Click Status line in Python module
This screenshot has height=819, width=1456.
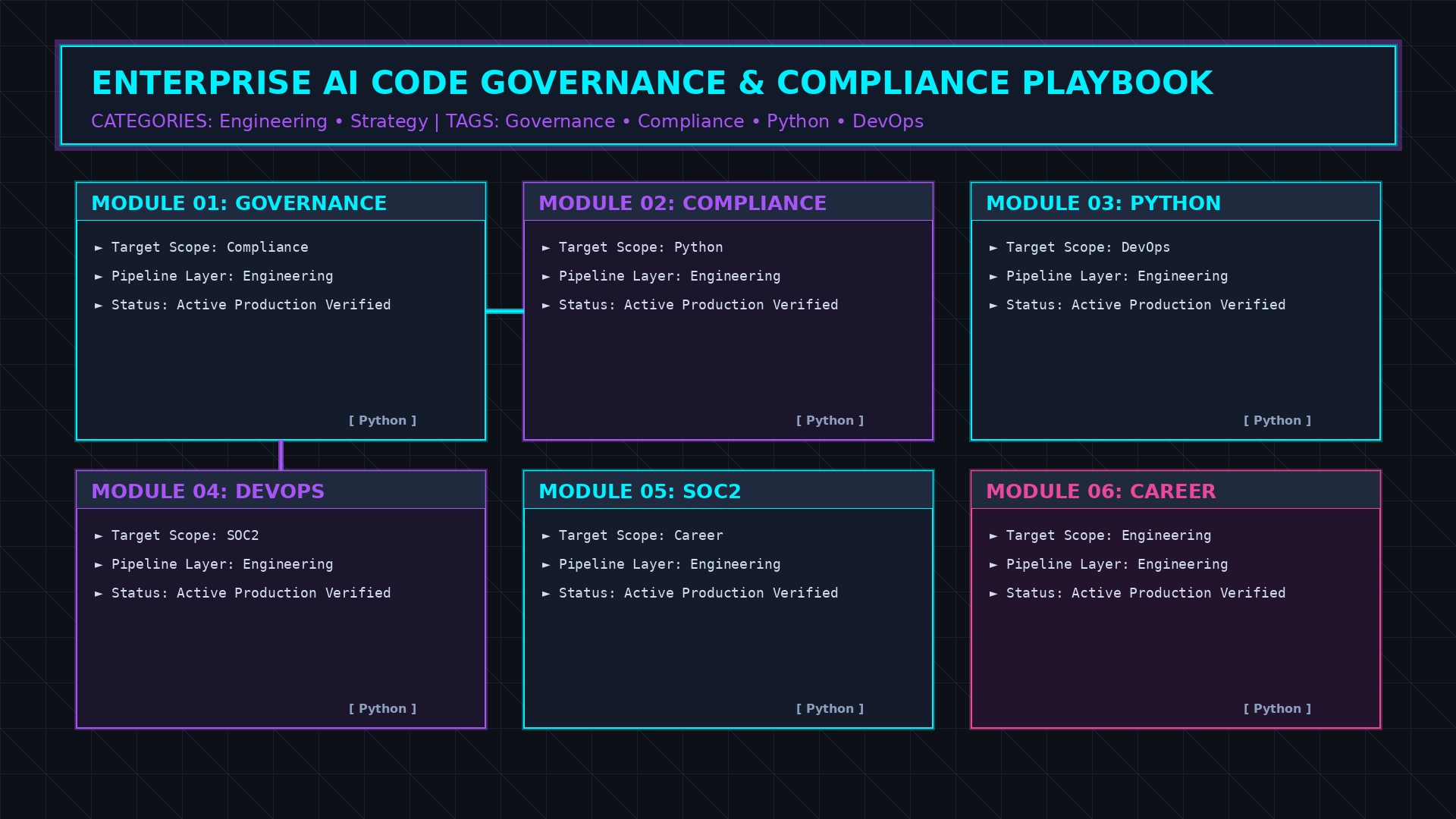[1137, 305]
